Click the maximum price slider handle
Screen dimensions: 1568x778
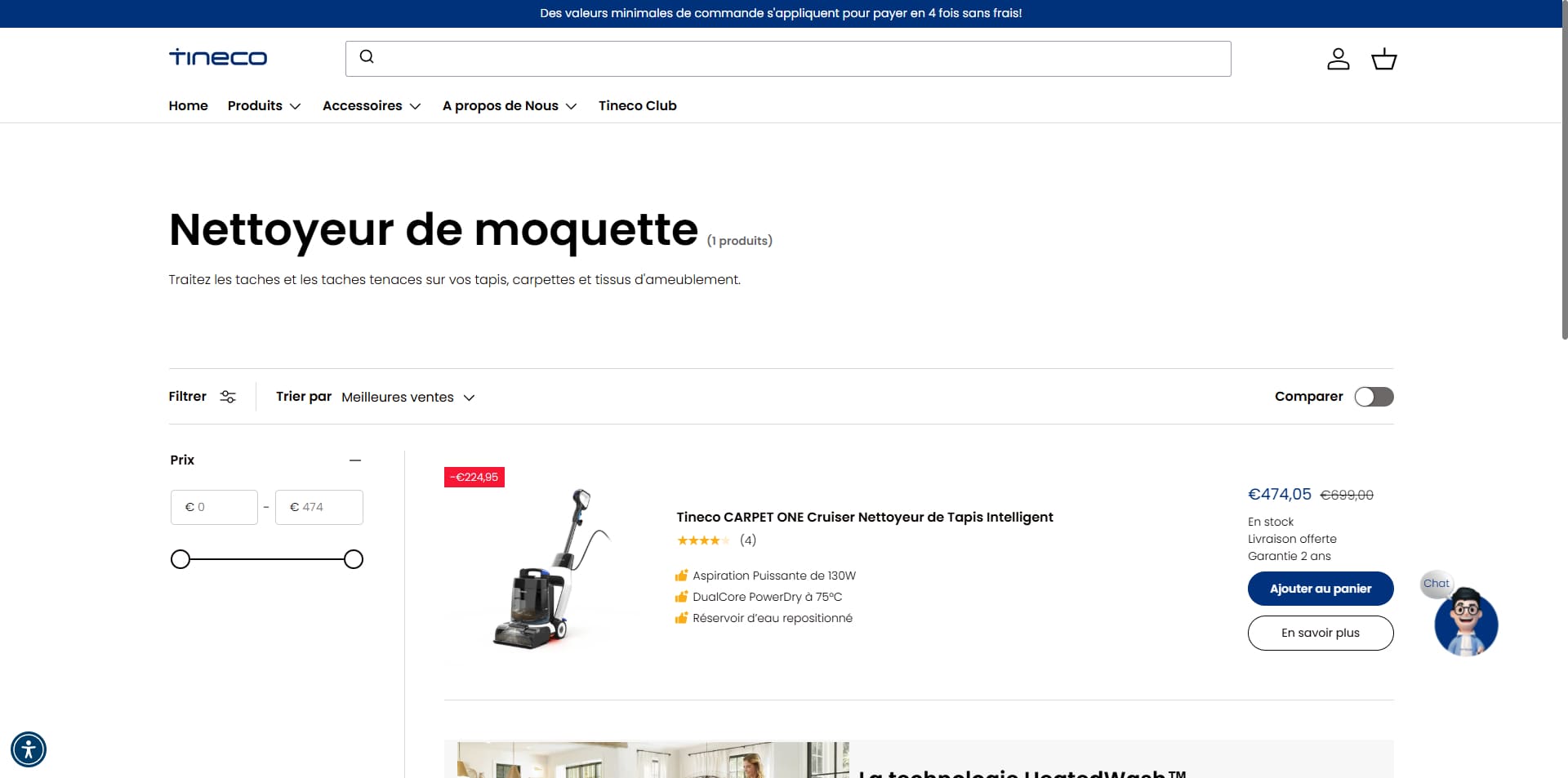pyautogui.click(x=354, y=559)
